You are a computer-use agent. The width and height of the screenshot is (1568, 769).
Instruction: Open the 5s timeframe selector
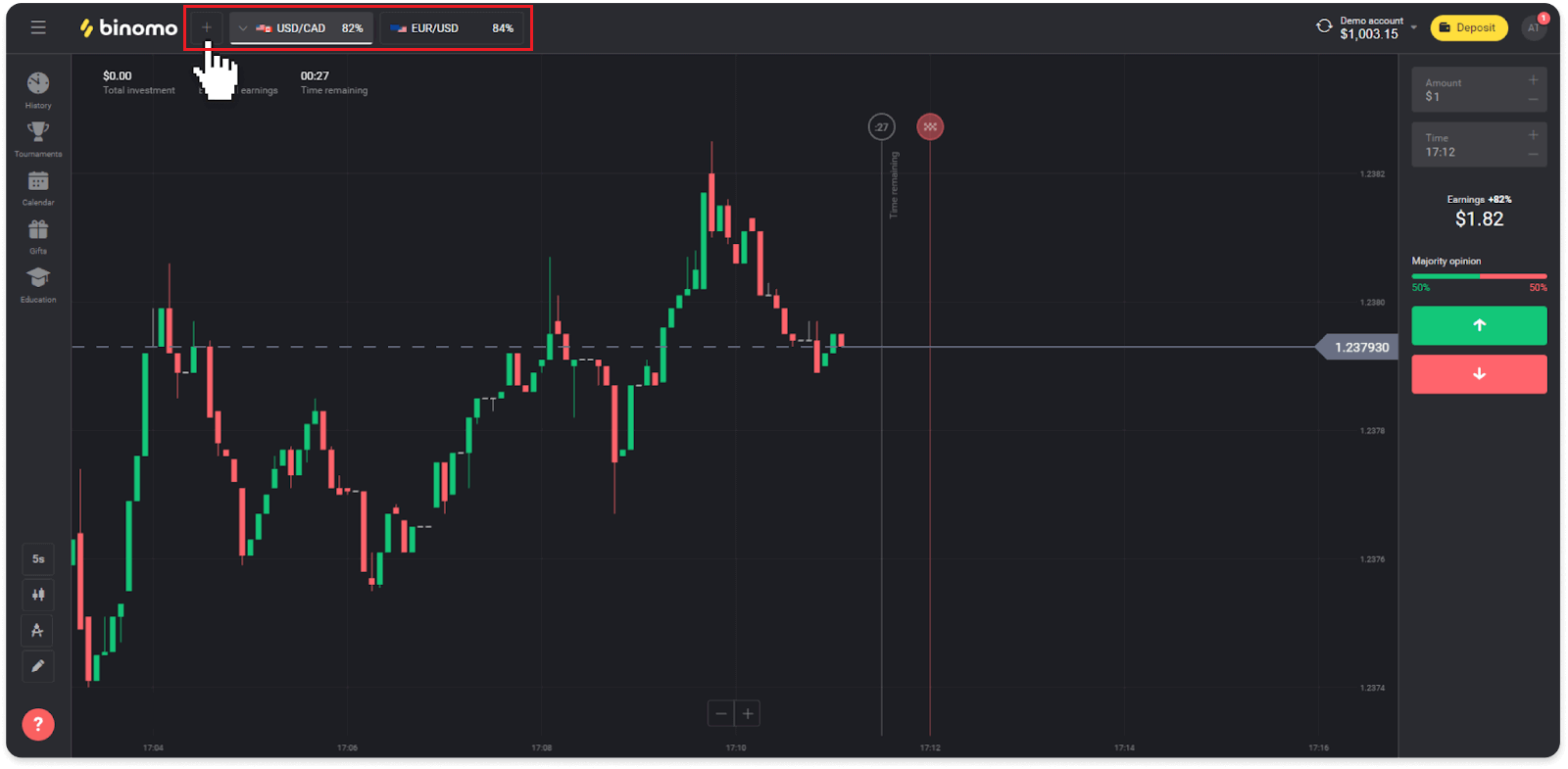(37, 558)
